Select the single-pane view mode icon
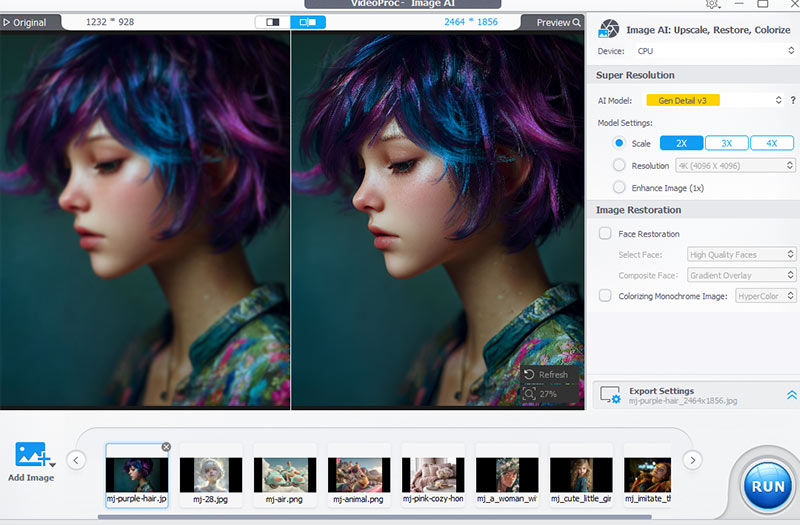 pyautogui.click(x=272, y=22)
